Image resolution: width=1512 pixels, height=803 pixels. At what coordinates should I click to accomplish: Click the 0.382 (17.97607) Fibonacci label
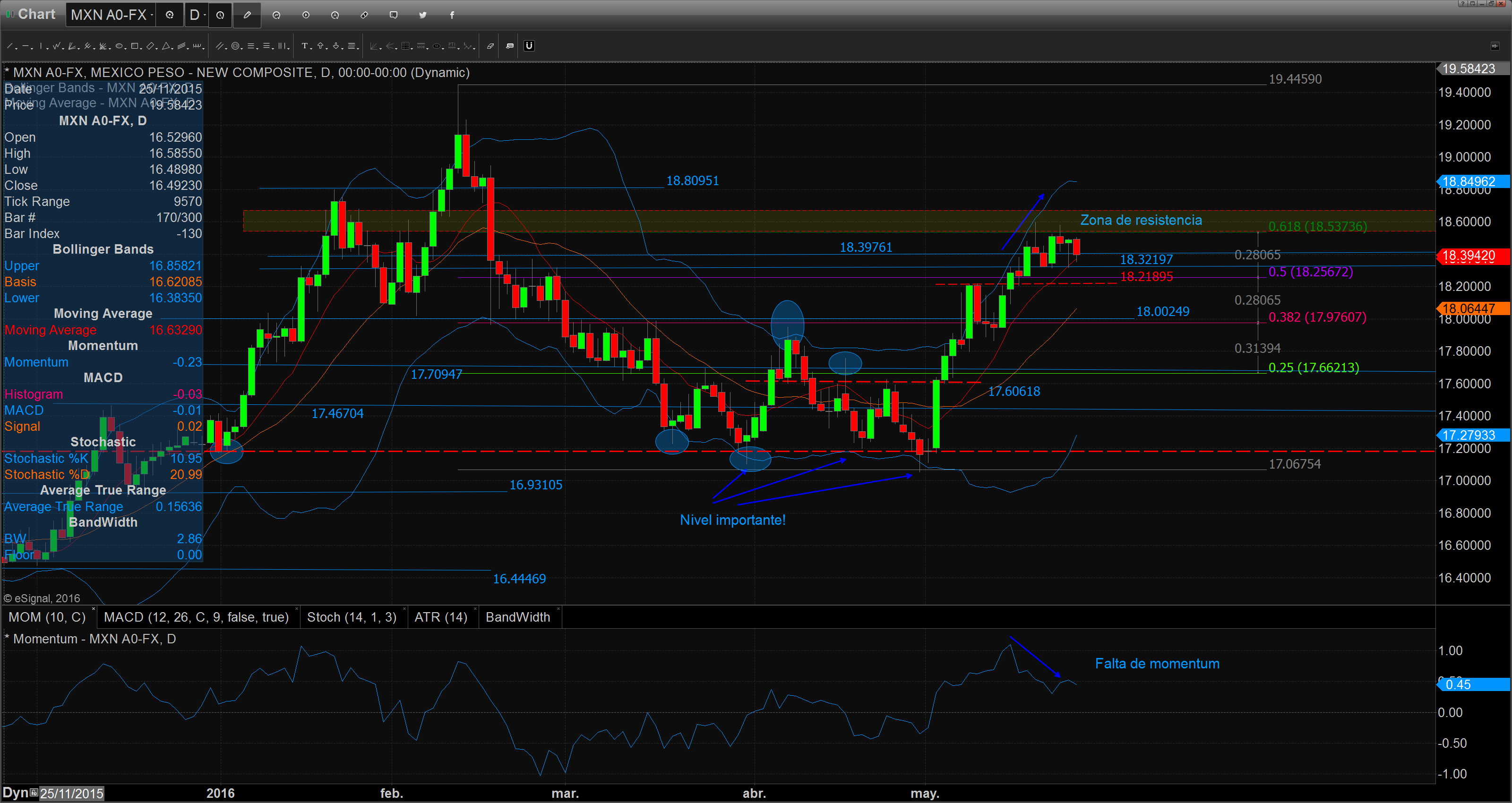pyautogui.click(x=1318, y=317)
